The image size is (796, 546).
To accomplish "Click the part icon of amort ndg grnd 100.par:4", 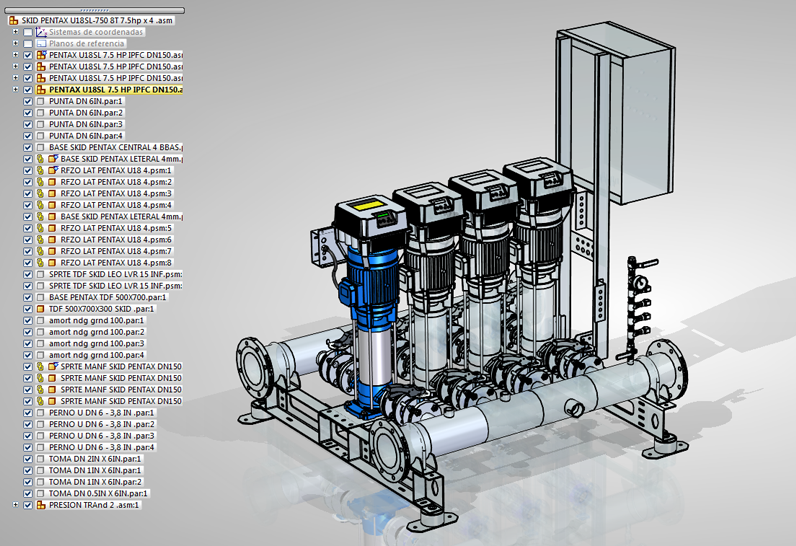I will 41,355.
